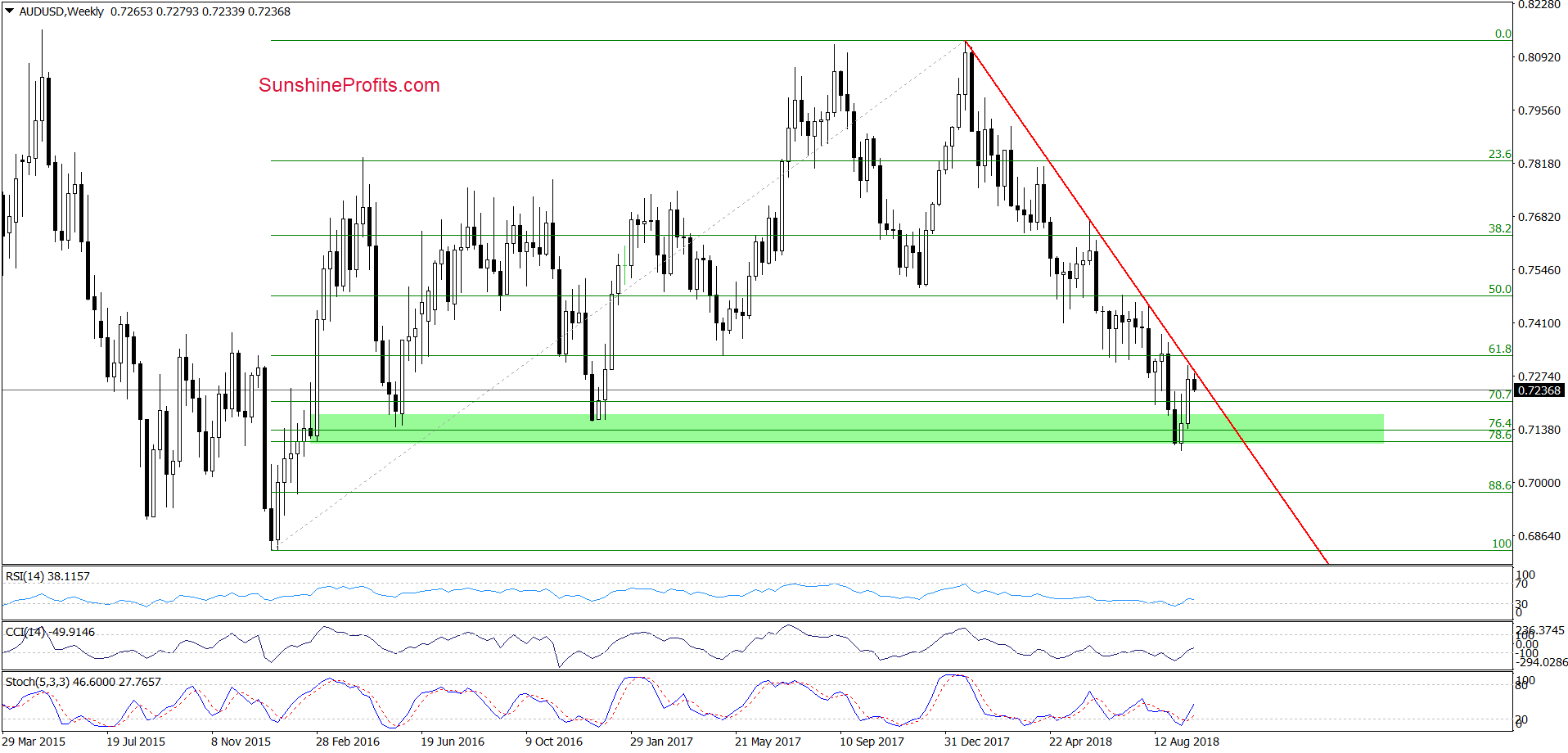This screenshot has height=753, width=1568.
Task: Click the 0.74100 price axis value
Action: pyautogui.click(x=1539, y=323)
